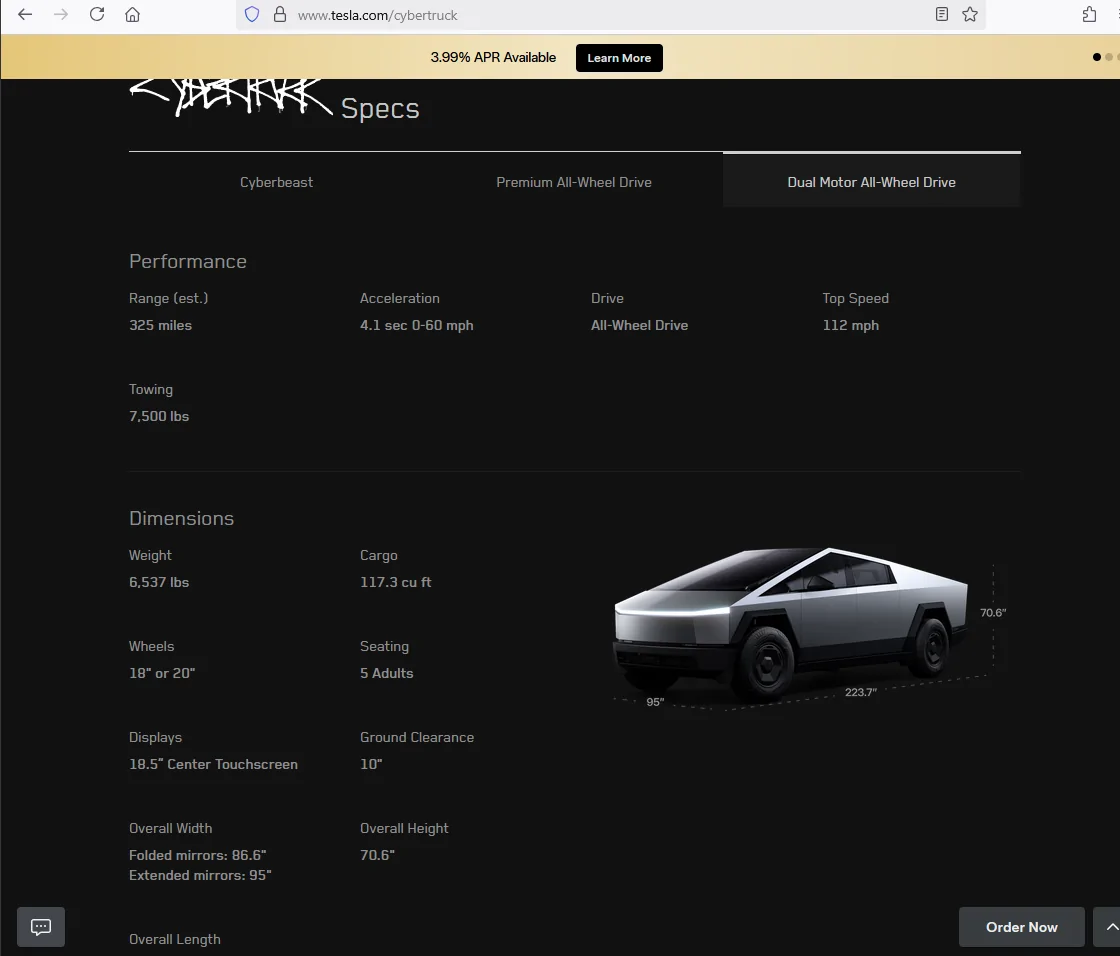Switch to the Cyberbeast specs tab
This screenshot has width=1120, height=956.
pos(276,182)
